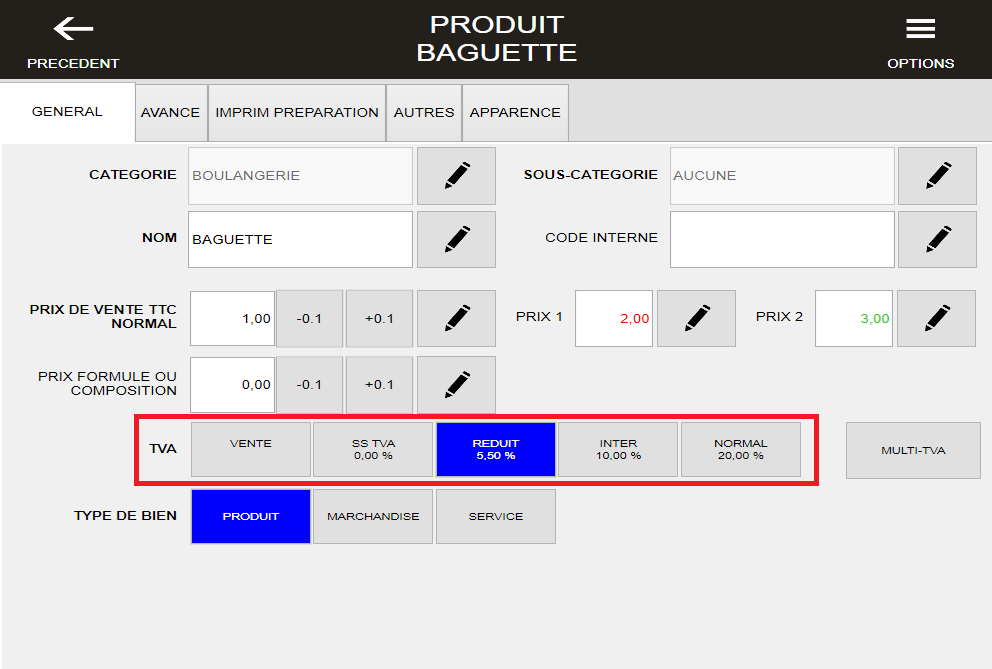The height and width of the screenshot is (669, 992).
Task: Select REDUIT 5,50 % TVA rate
Action: click(496, 449)
